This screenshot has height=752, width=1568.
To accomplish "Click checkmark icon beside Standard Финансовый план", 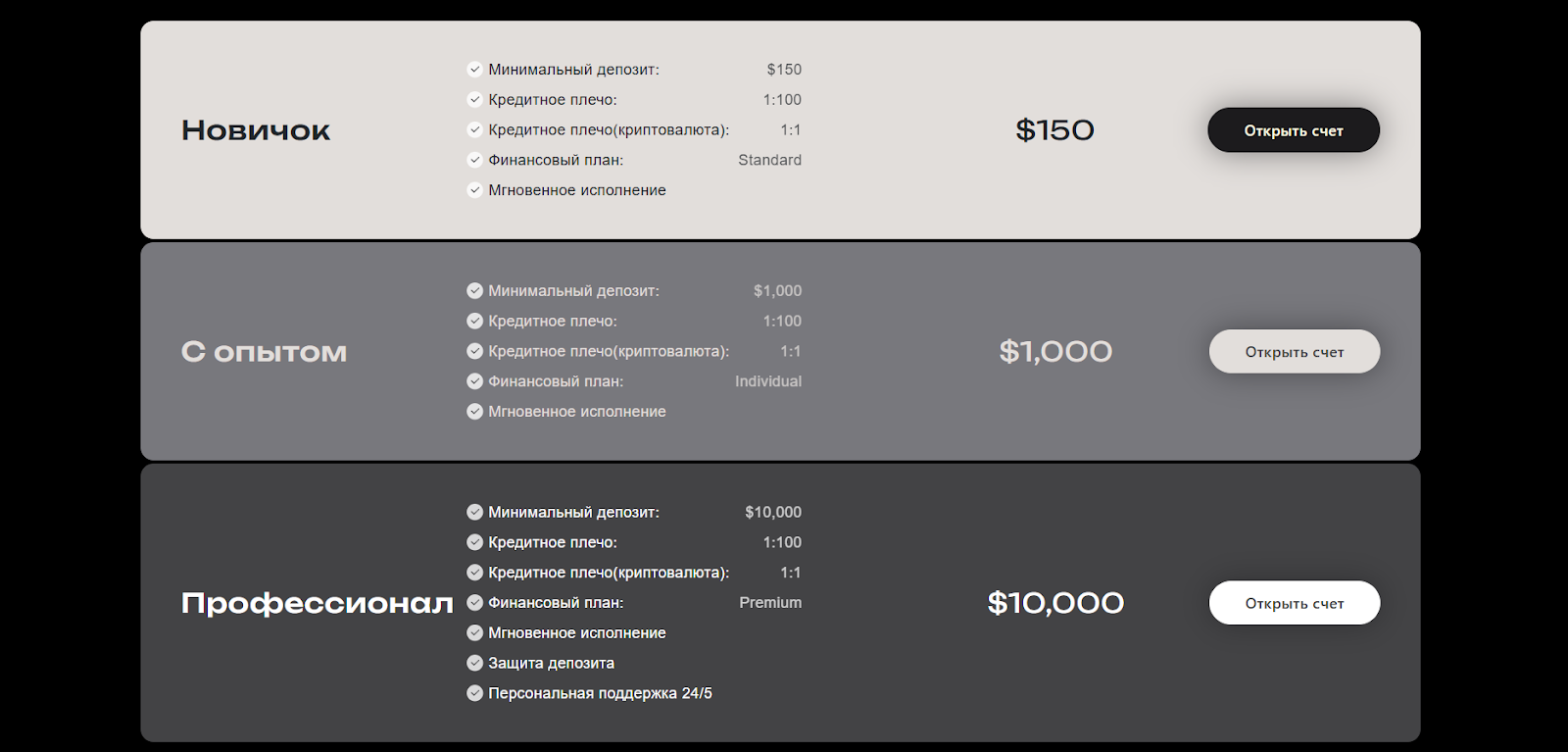I will 474,160.
